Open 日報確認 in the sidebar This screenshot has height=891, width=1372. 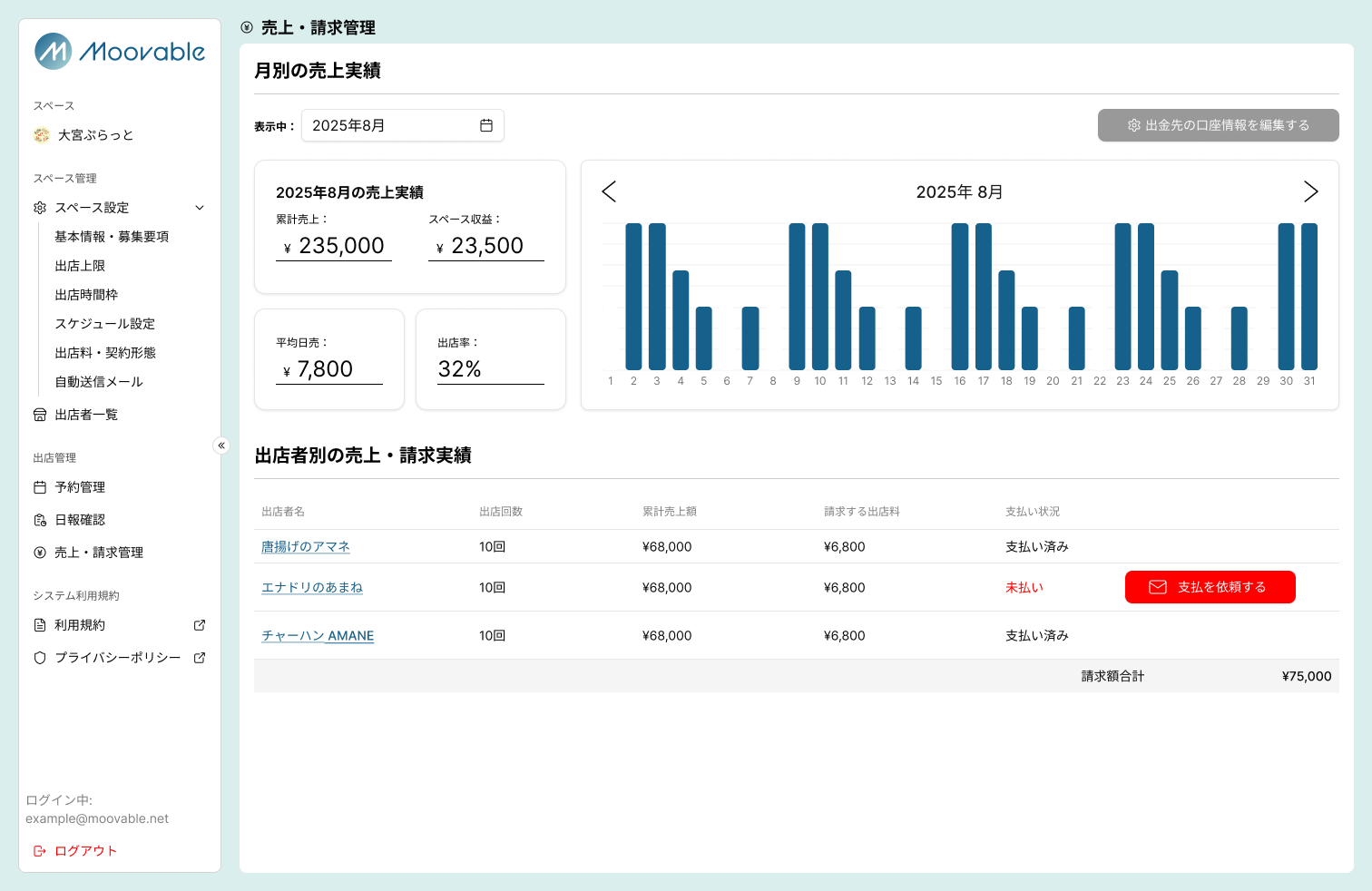pyautogui.click(x=80, y=520)
